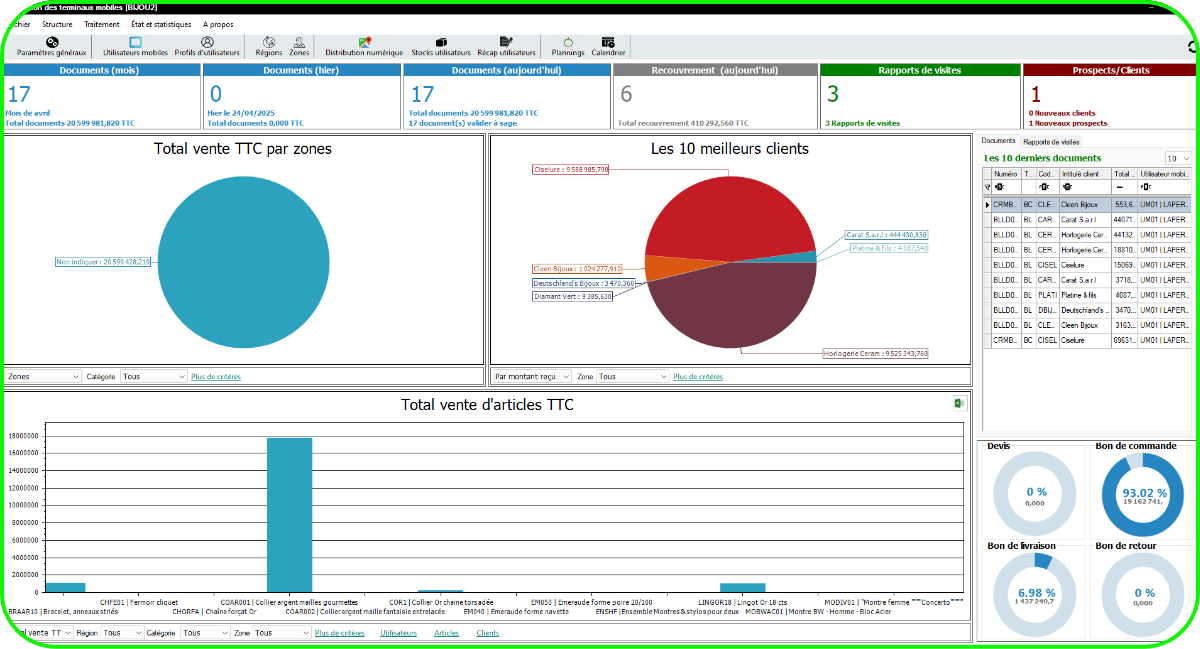This screenshot has width=1200, height=649.
Task: Select the Carat S.a.r.l row in documents table
Action: [1084, 219]
